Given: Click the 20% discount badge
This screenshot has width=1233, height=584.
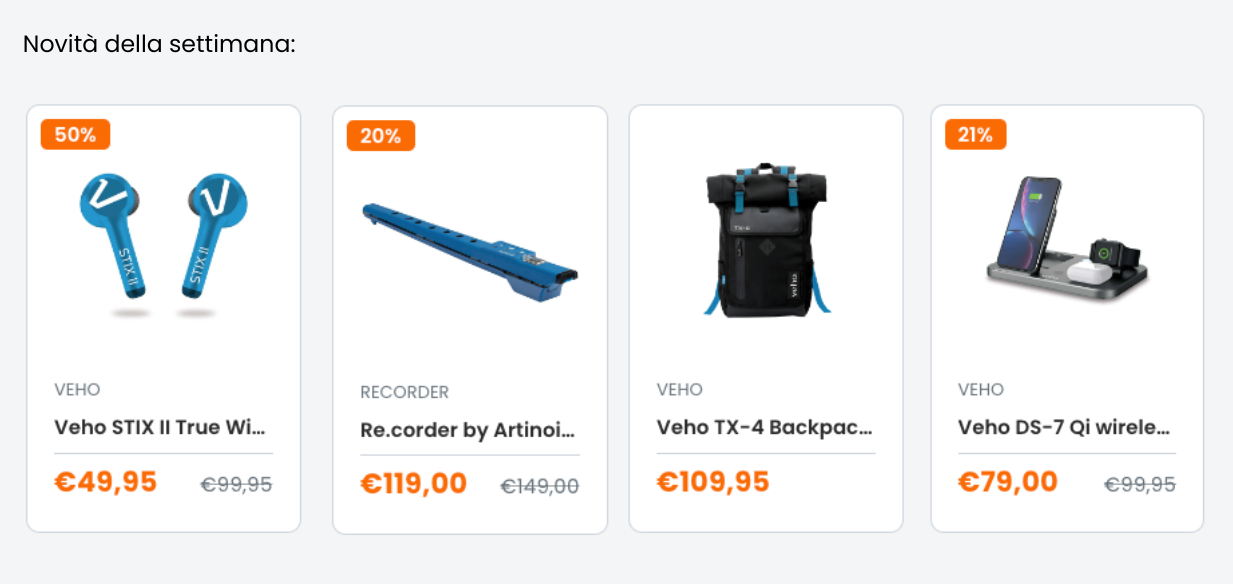Looking at the screenshot, I should [x=380, y=136].
